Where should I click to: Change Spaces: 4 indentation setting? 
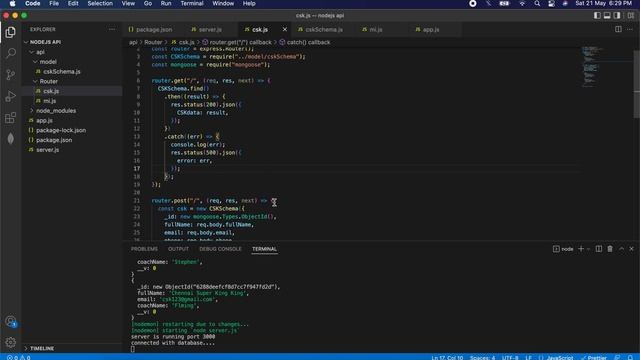tap(482, 358)
